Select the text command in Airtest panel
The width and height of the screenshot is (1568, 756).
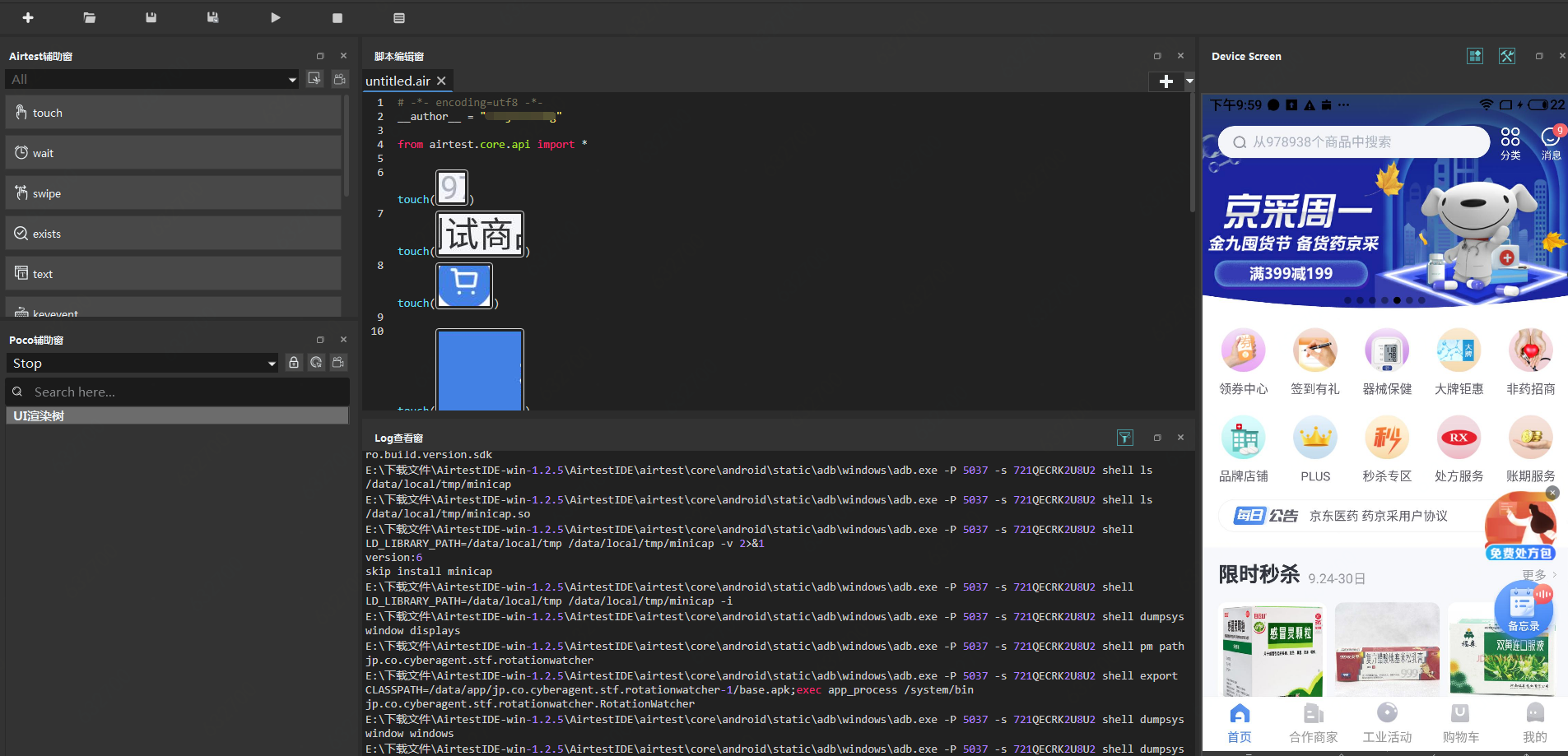point(173,274)
